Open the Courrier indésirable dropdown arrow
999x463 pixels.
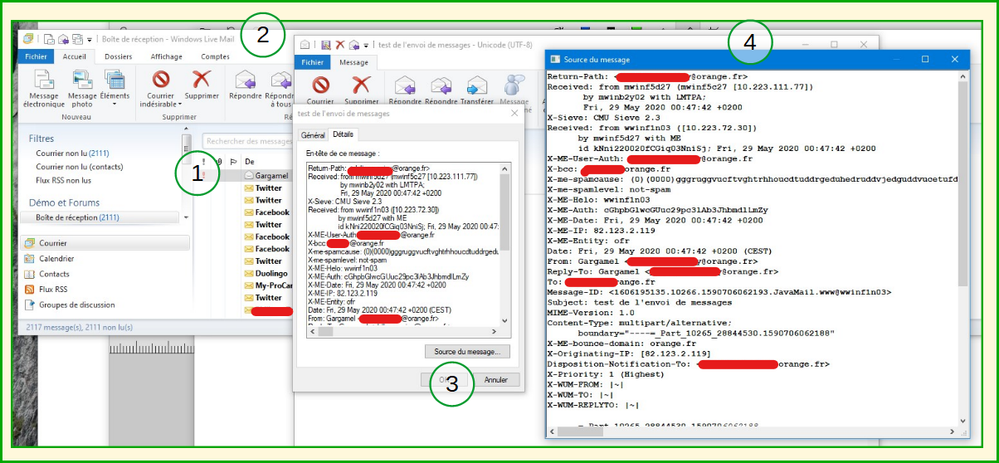pyautogui.click(x=180, y=103)
